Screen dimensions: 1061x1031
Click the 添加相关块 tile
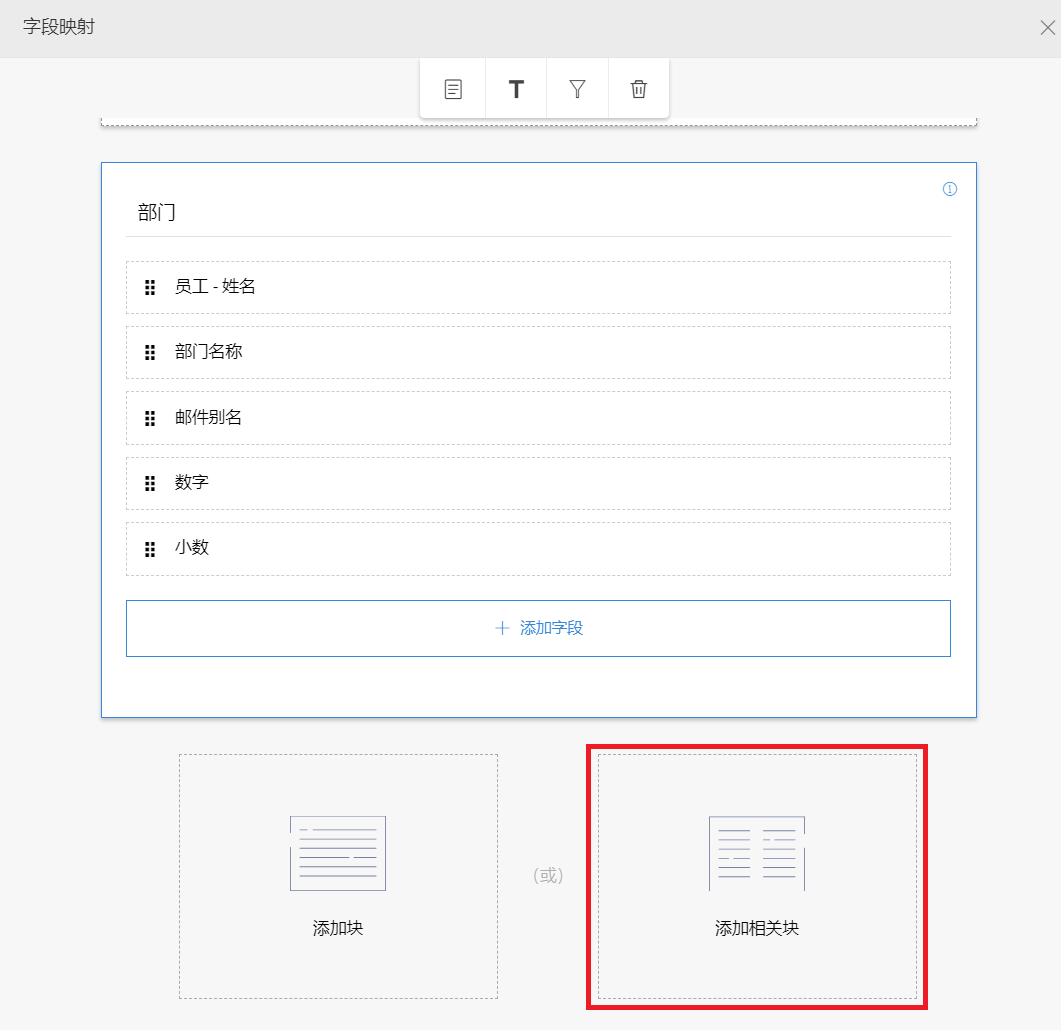click(757, 876)
